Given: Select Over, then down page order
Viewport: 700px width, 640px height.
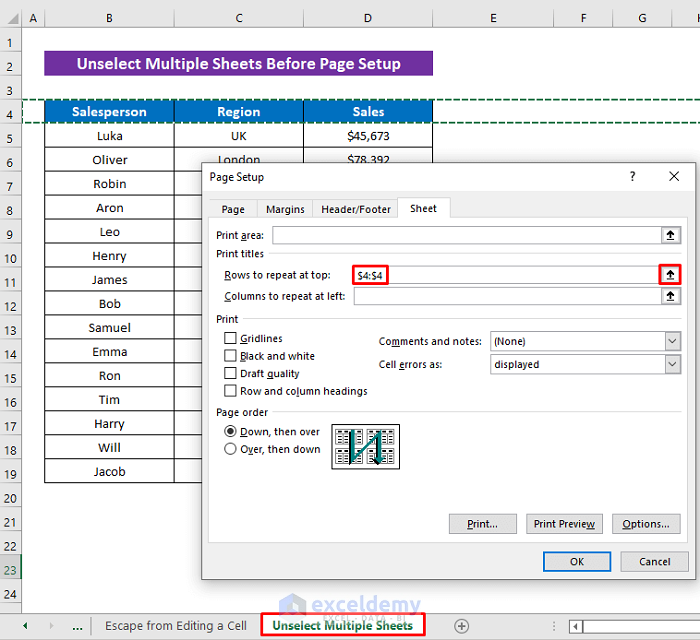Looking at the screenshot, I should [230, 449].
